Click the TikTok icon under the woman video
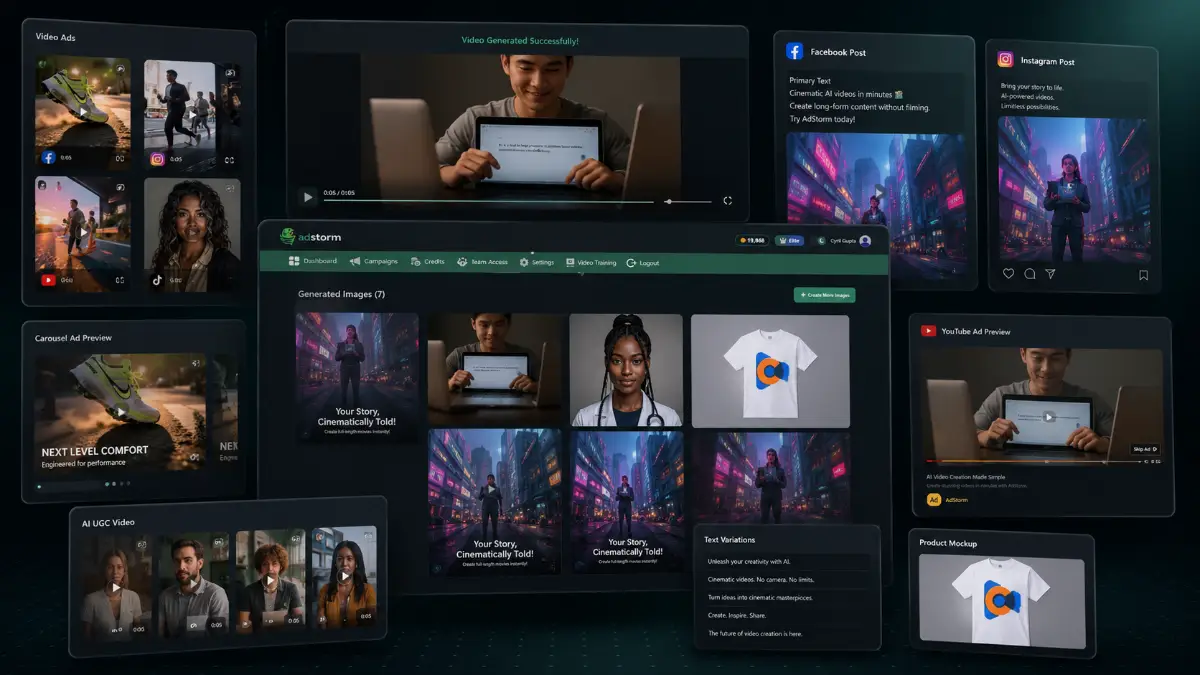 point(157,280)
